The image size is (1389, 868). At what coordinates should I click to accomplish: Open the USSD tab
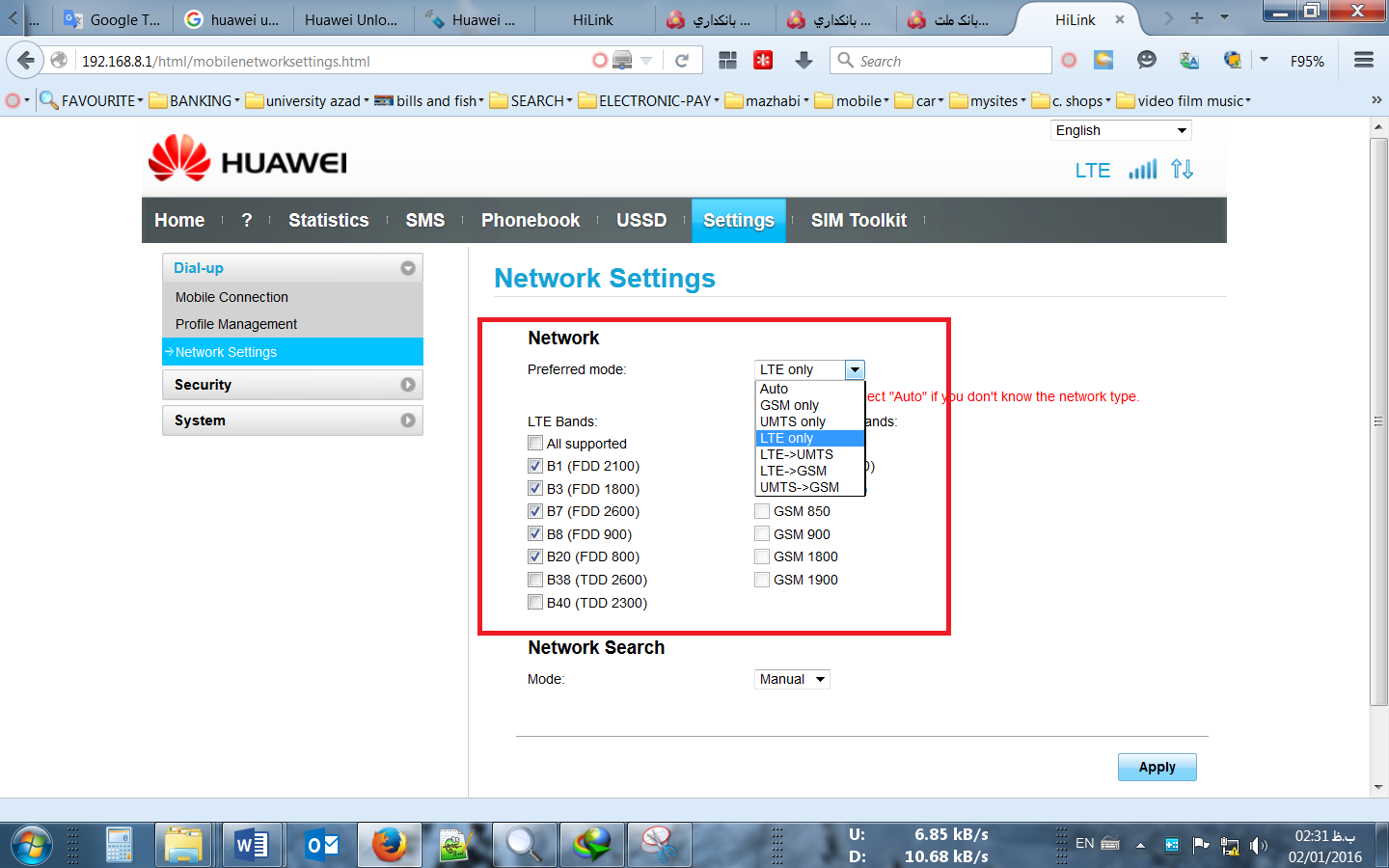tap(641, 220)
